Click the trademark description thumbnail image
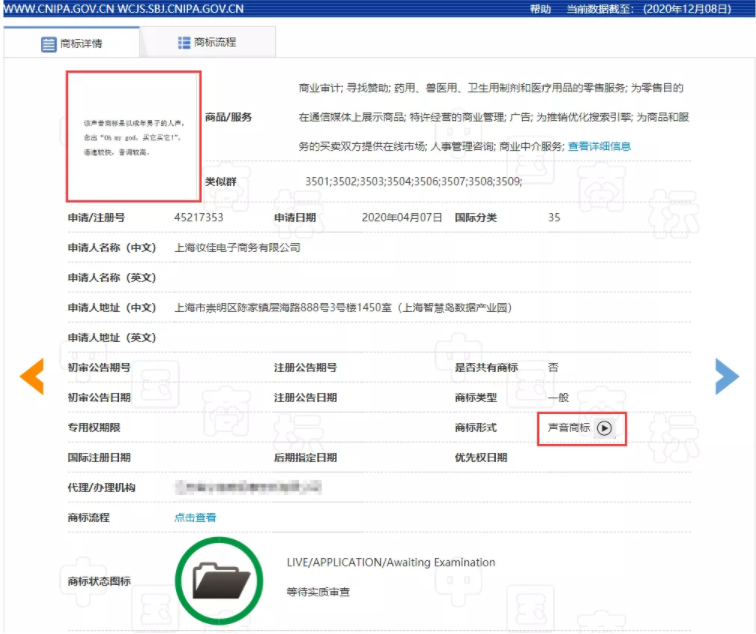The image size is (756, 634). [134, 136]
